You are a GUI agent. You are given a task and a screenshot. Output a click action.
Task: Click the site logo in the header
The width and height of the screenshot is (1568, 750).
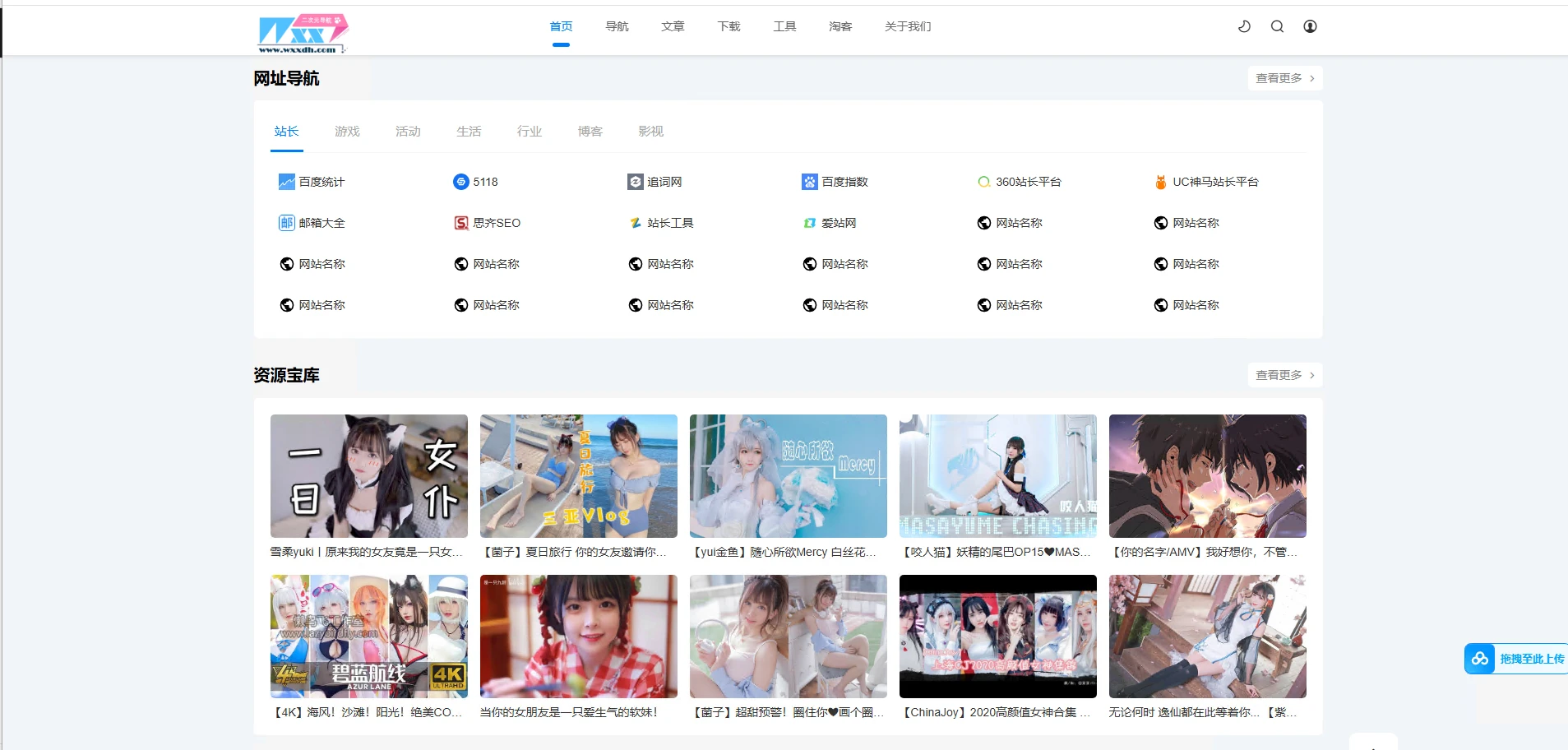point(303,33)
